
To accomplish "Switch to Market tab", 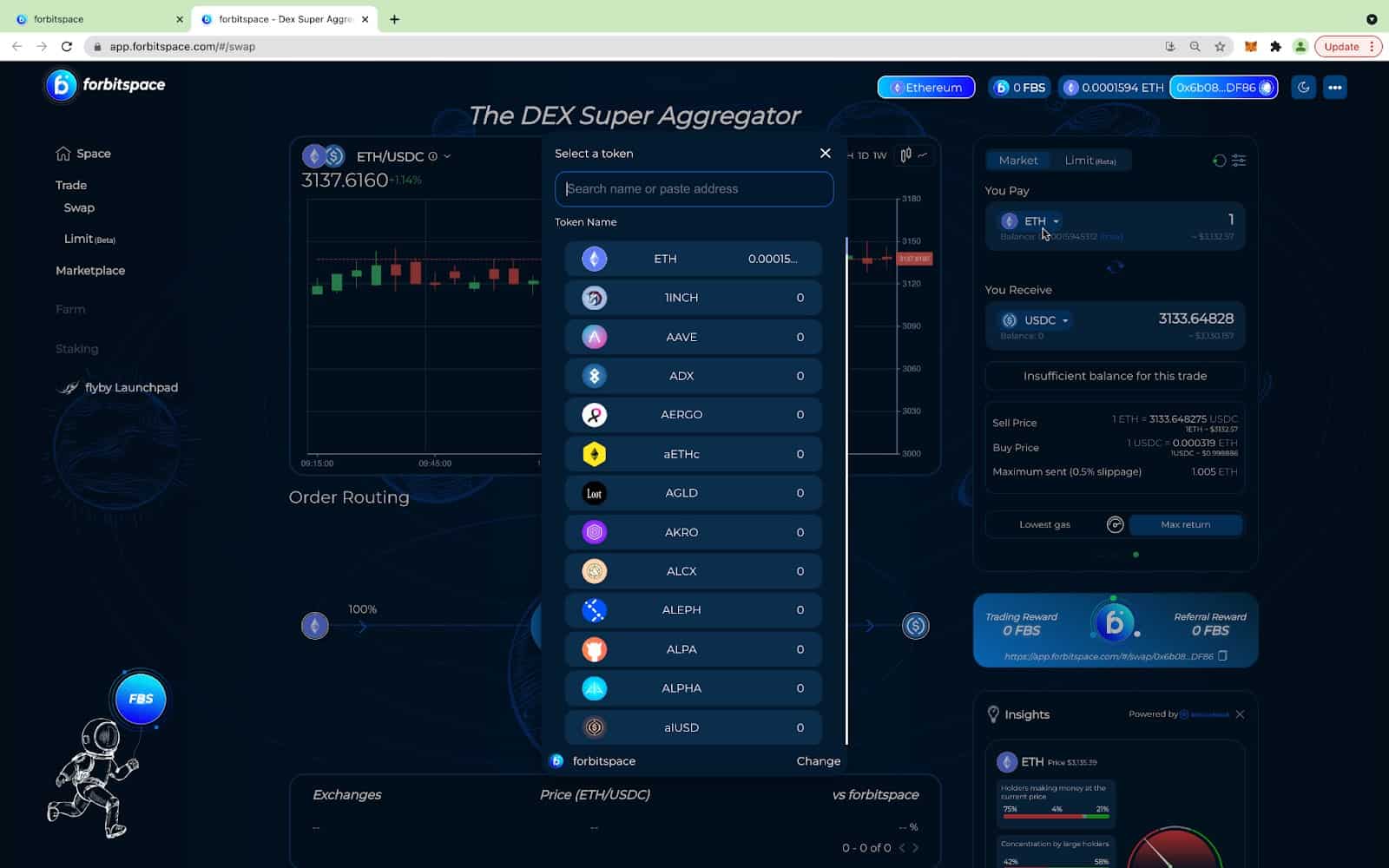I will click(1017, 161).
